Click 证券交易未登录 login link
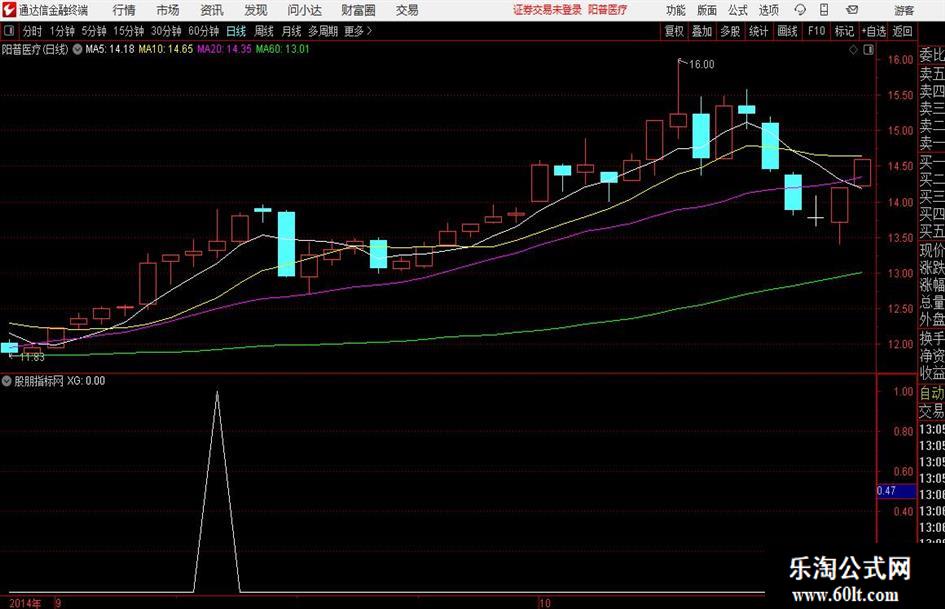This screenshot has width=945, height=609. (x=547, y=10)
